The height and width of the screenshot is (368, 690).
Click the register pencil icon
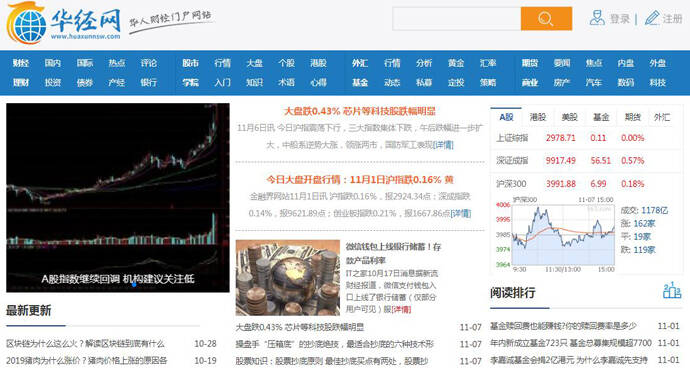pyautogui.click(x=652, y=18)
